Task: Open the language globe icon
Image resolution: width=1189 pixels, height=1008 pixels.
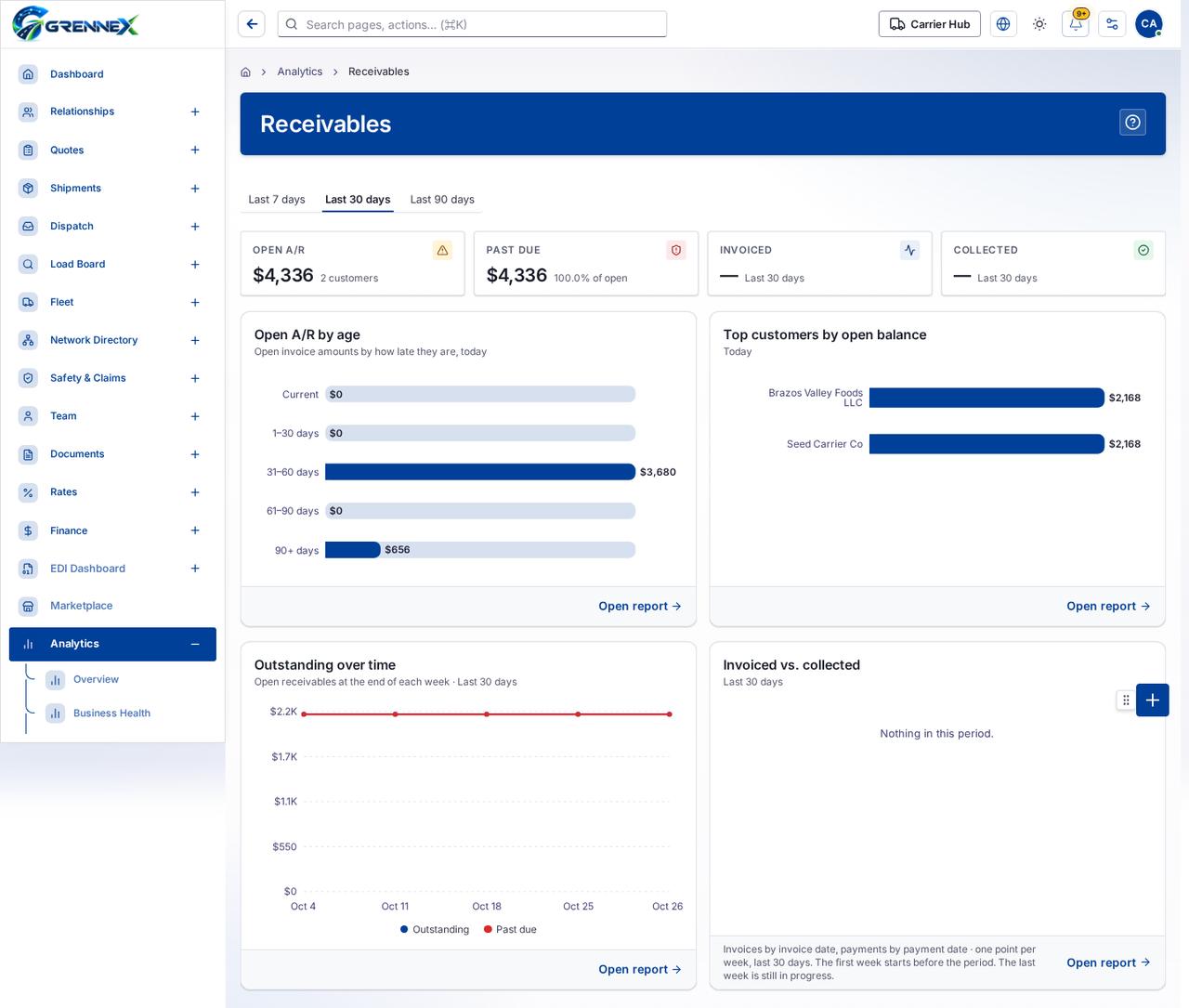Action: click(x=1003, y=24)
